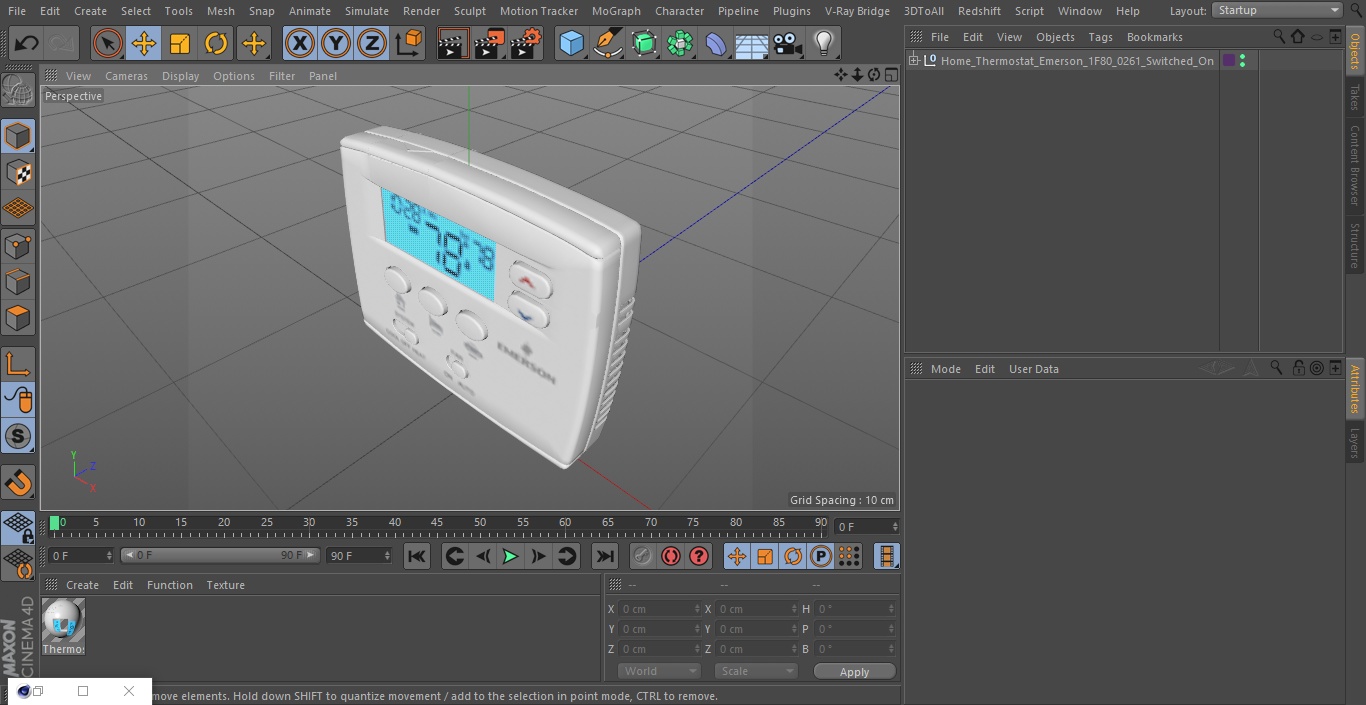Open the Array modeling objects icon
Image resolution: width=1366 pixels, height=705 pixels.
pyautogui.click(x=680, y=44)
